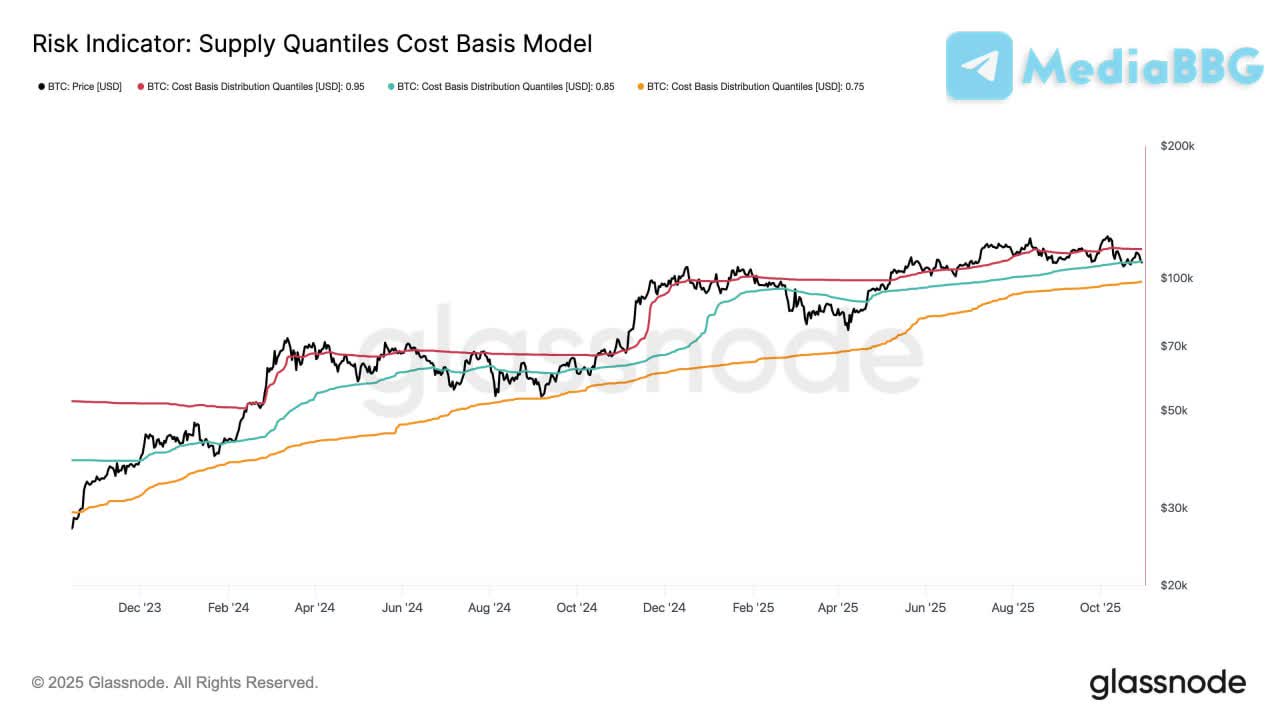Select the Oct '25 x-axis label

(x=1099, y=607)
